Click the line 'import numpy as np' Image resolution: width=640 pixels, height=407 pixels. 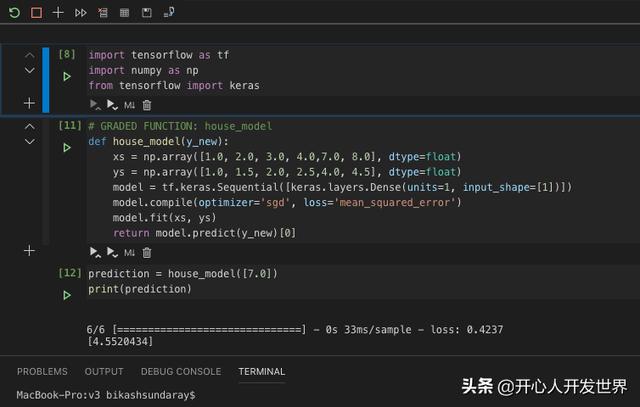(x=144, y=71)
